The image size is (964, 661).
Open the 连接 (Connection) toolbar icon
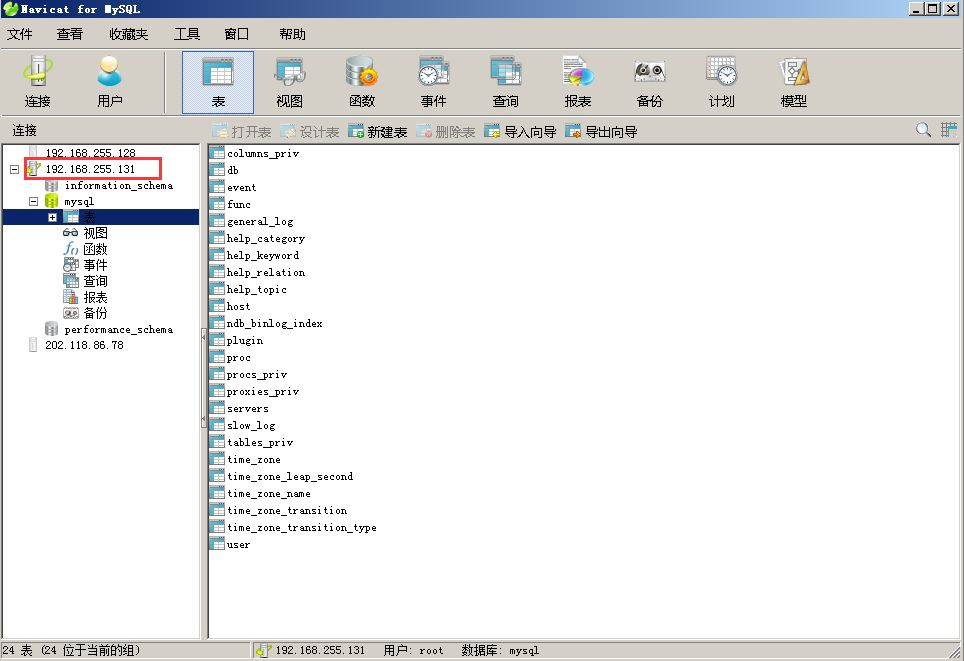[x=38, y=82]
